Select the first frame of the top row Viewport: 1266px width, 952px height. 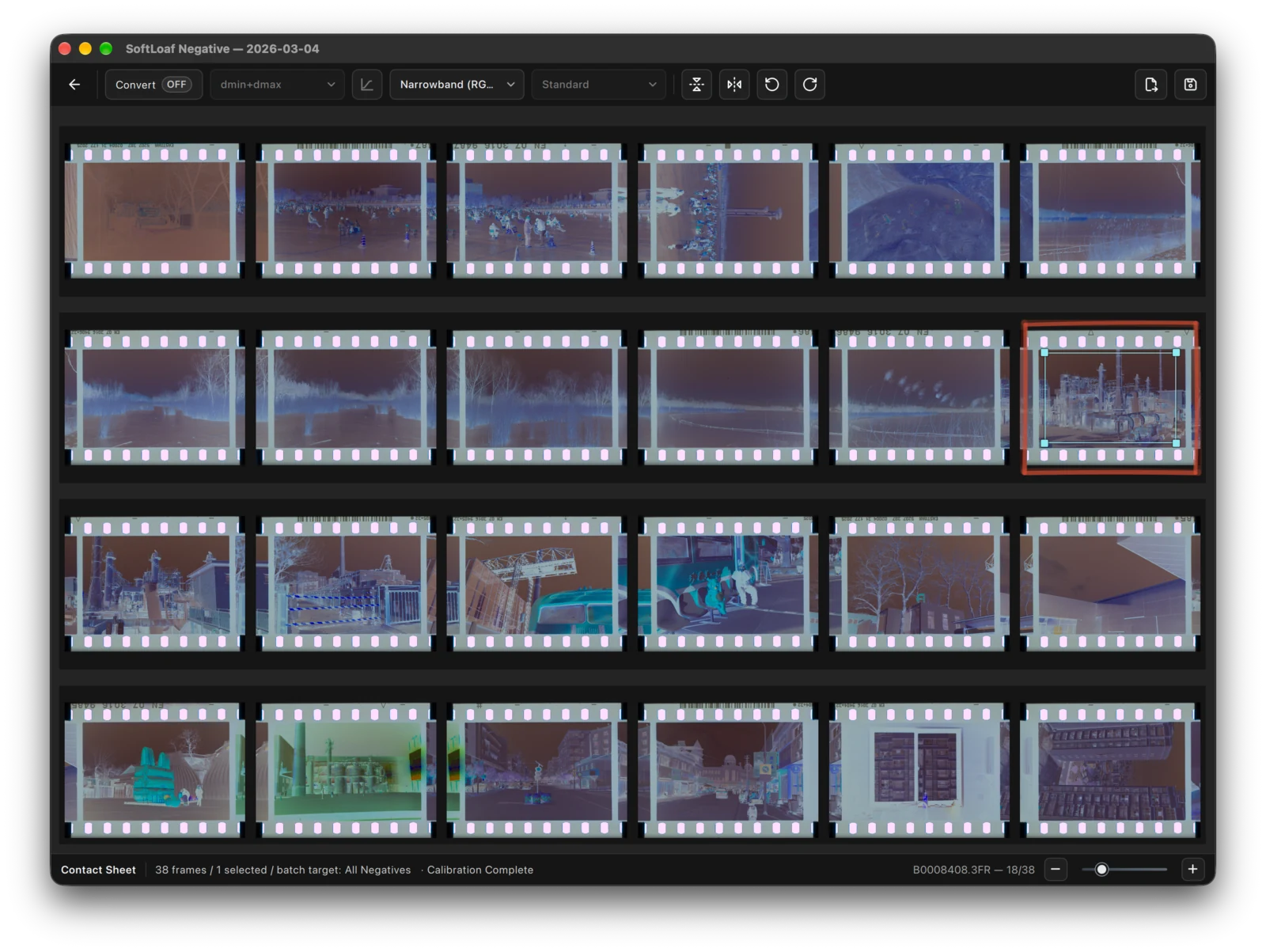[x=155, y=211]
